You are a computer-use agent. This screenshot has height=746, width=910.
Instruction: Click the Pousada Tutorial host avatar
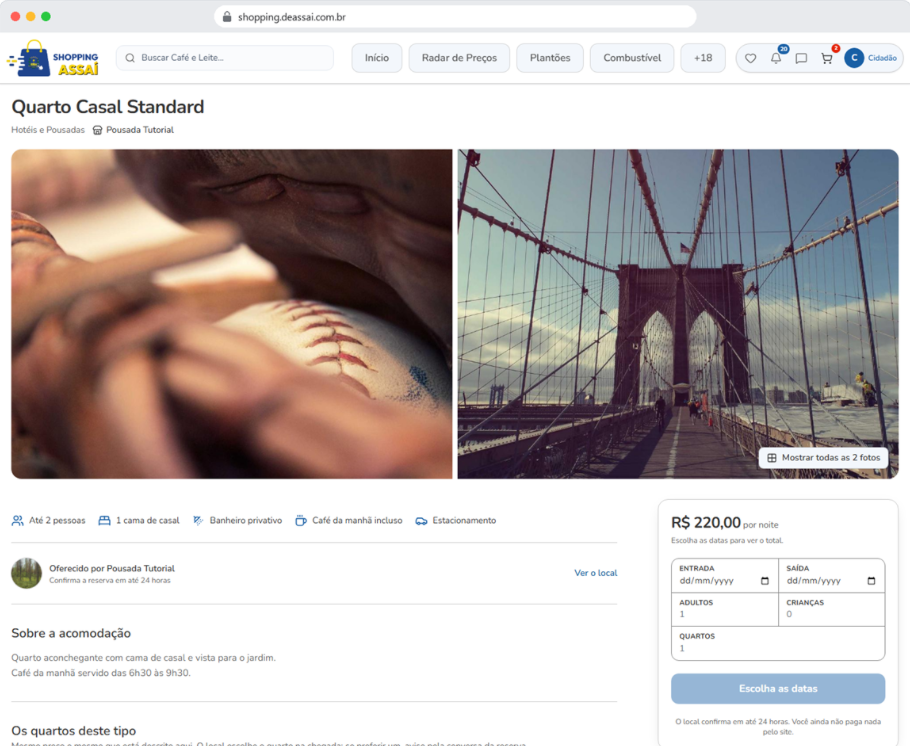(x=27, y=573)
